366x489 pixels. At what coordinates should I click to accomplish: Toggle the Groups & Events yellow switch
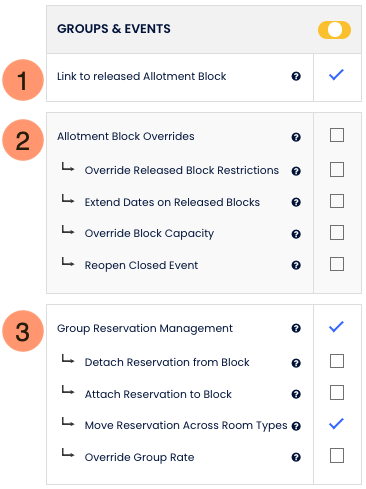point(334,30)
